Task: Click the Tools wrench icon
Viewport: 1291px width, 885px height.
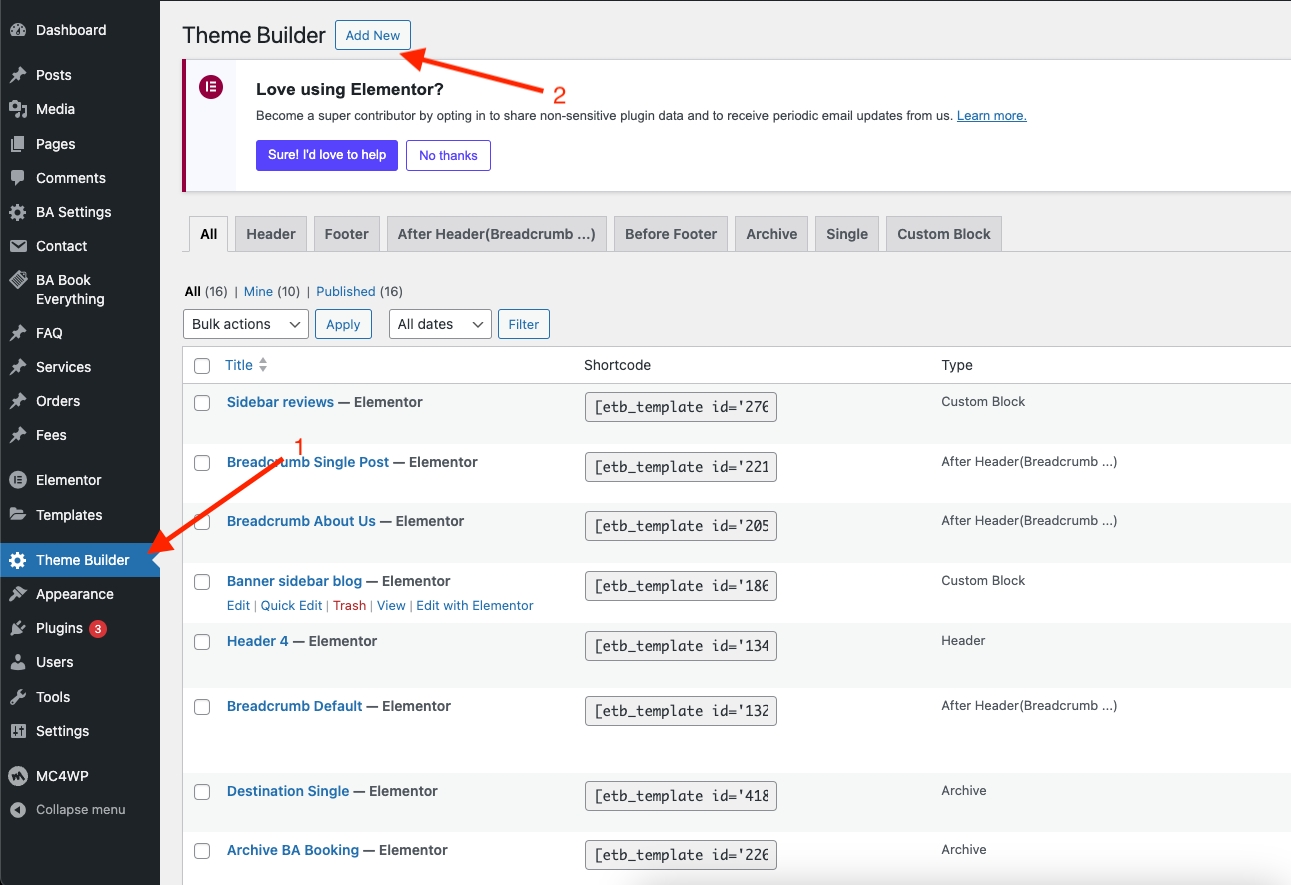Action: click(x=17, y=697)
